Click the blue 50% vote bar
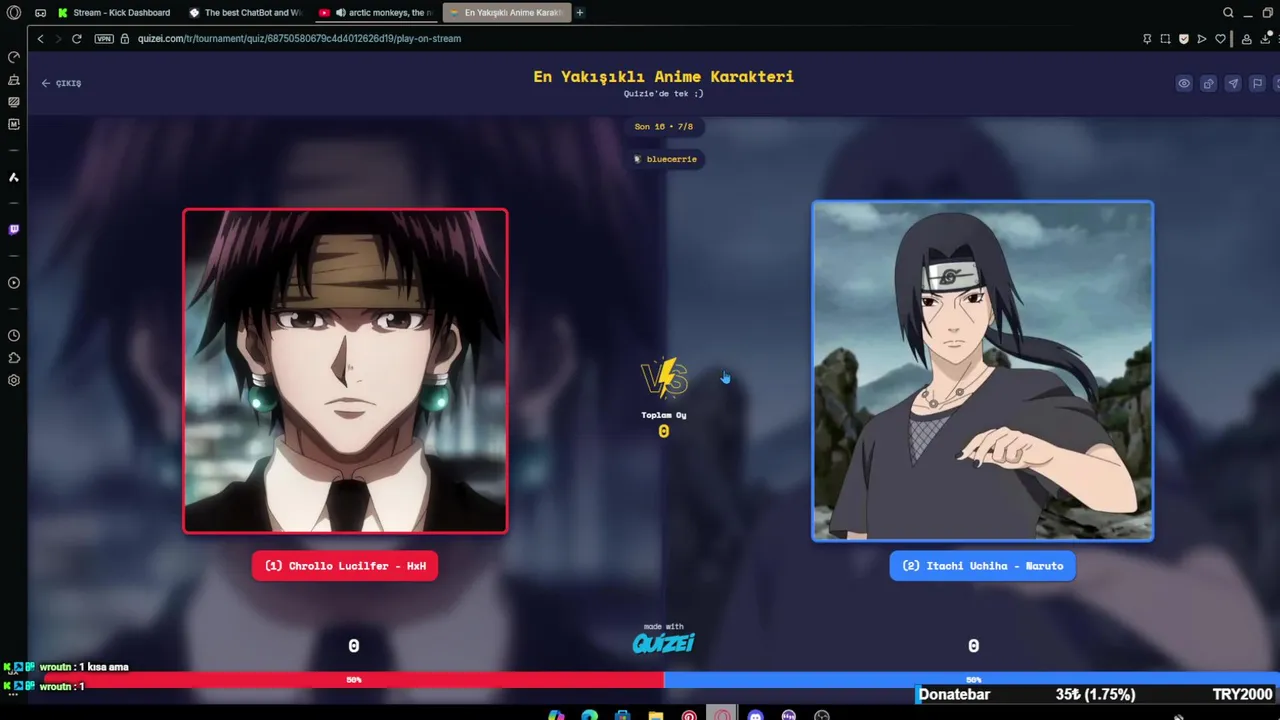 (972, 680)
